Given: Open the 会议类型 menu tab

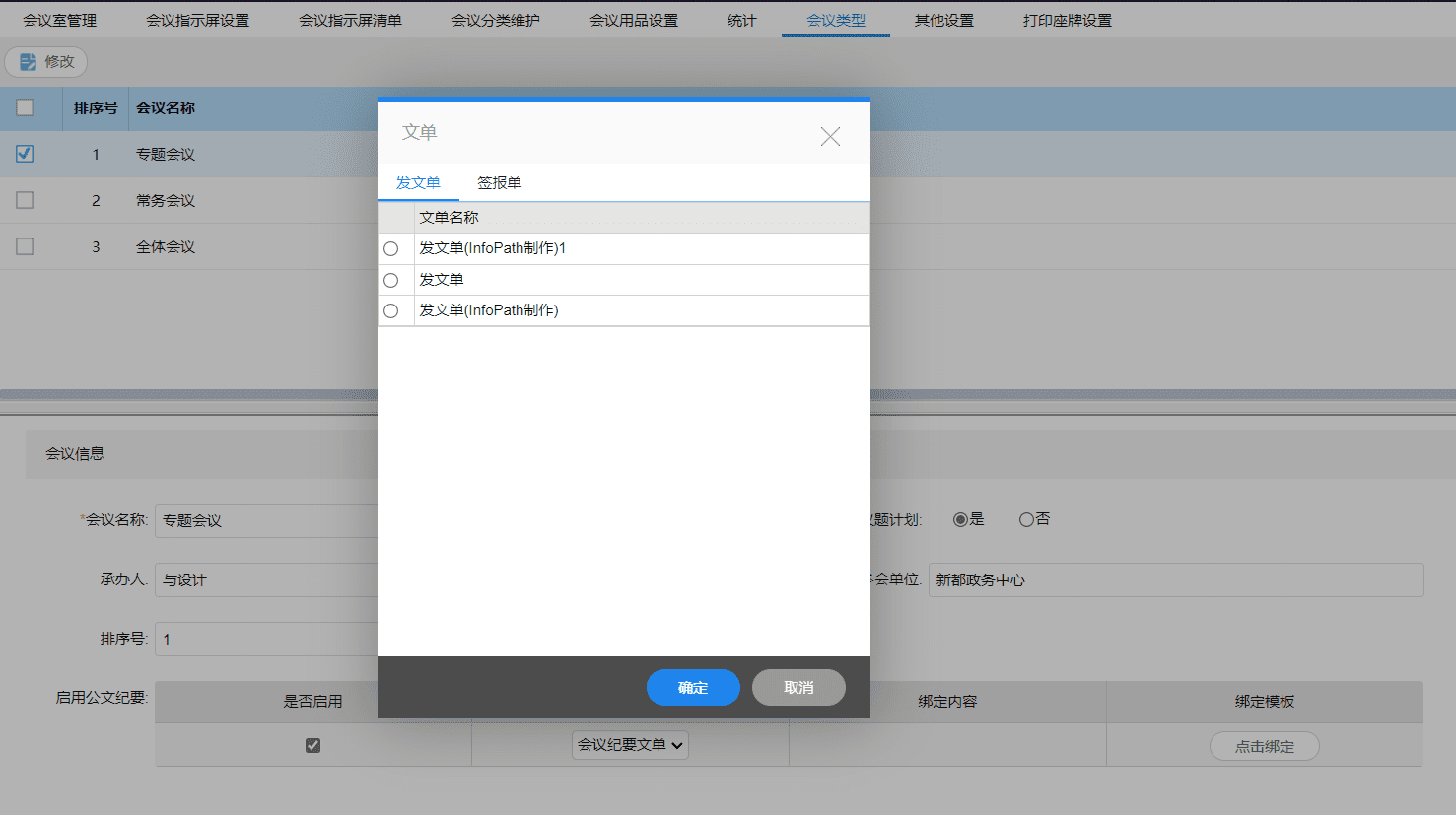Looking at the screenshot, I should point(836,20).
